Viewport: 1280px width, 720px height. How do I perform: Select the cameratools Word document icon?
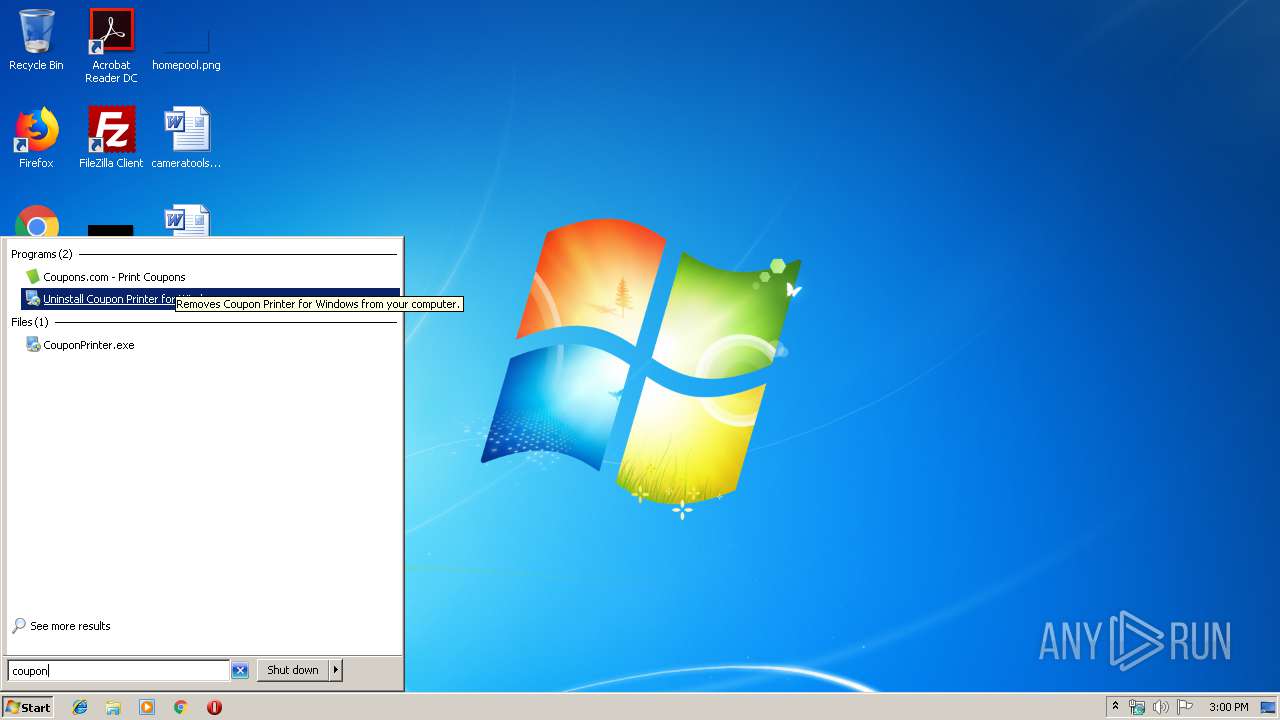186,138
